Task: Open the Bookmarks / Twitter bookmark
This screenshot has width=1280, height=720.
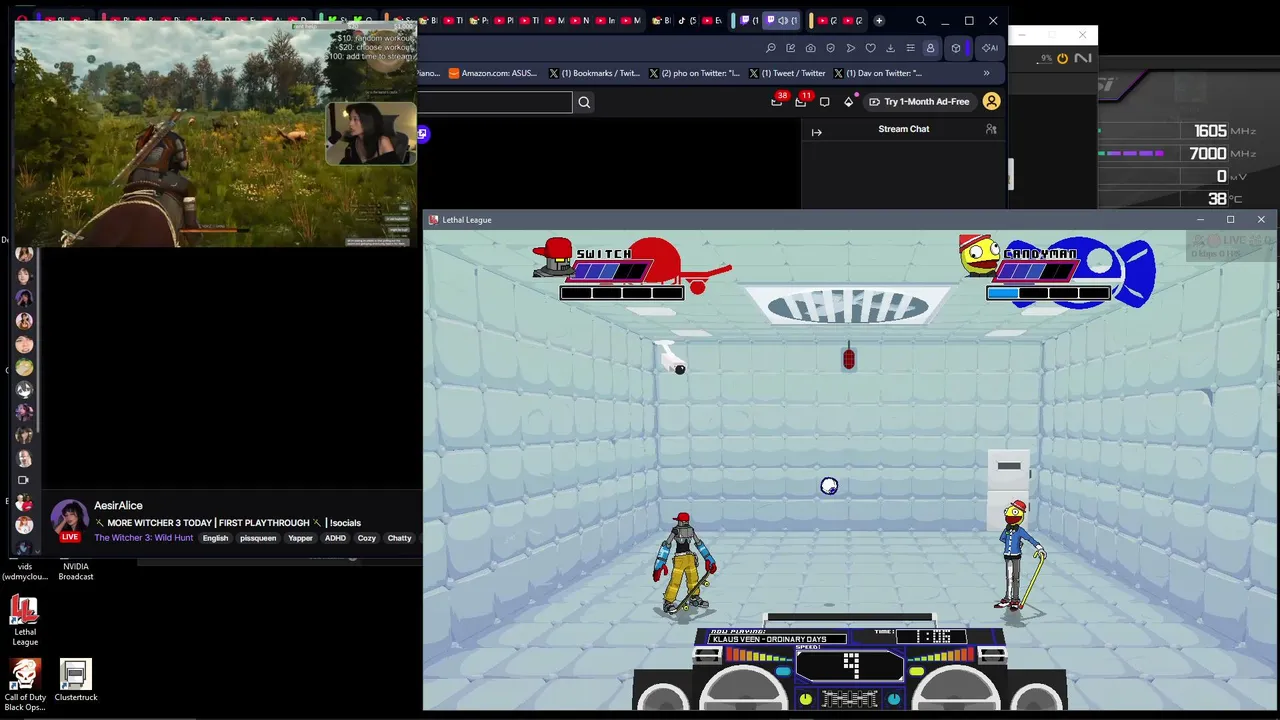Action: [x=594, y=73]
